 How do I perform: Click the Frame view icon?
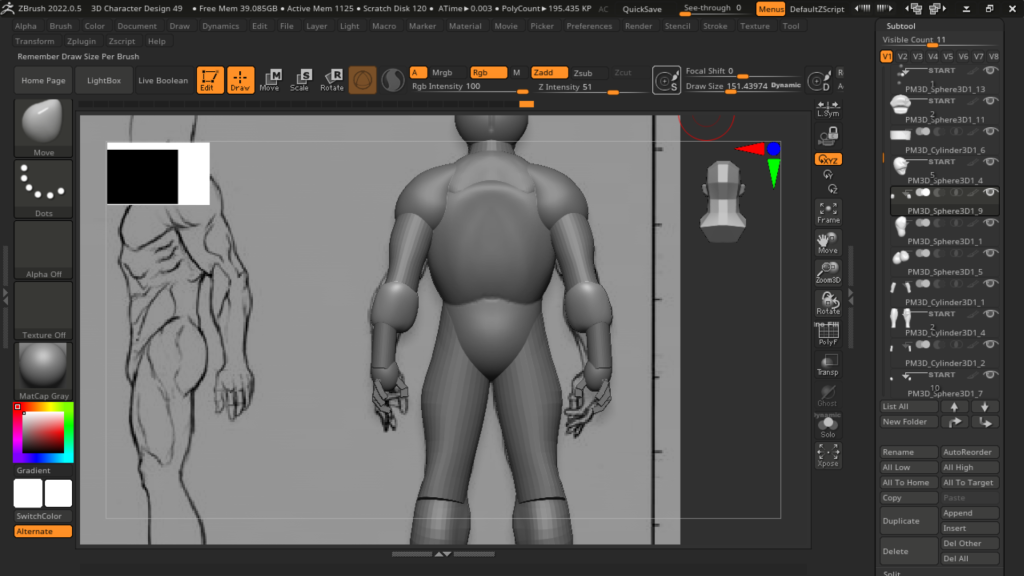828,212
